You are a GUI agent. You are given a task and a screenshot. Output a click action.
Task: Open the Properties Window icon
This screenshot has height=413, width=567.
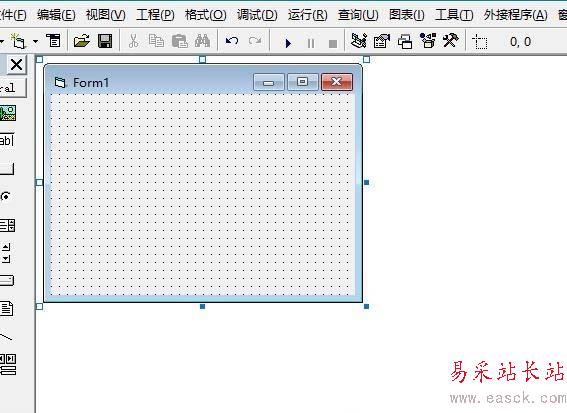382,41
